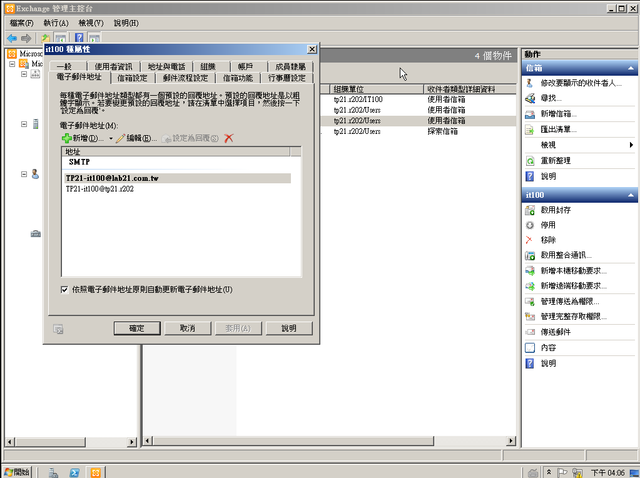Click the Exchange console taskbar icon
This screenshot has width=640, height=478.
(x=96, y=472)
